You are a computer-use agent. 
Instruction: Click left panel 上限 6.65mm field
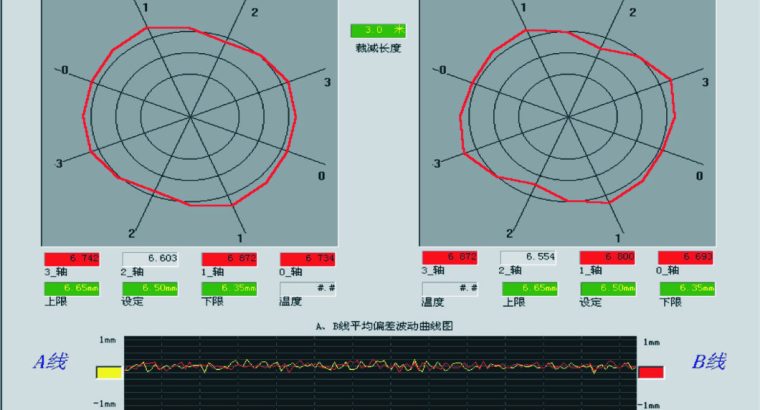(72, 289)
